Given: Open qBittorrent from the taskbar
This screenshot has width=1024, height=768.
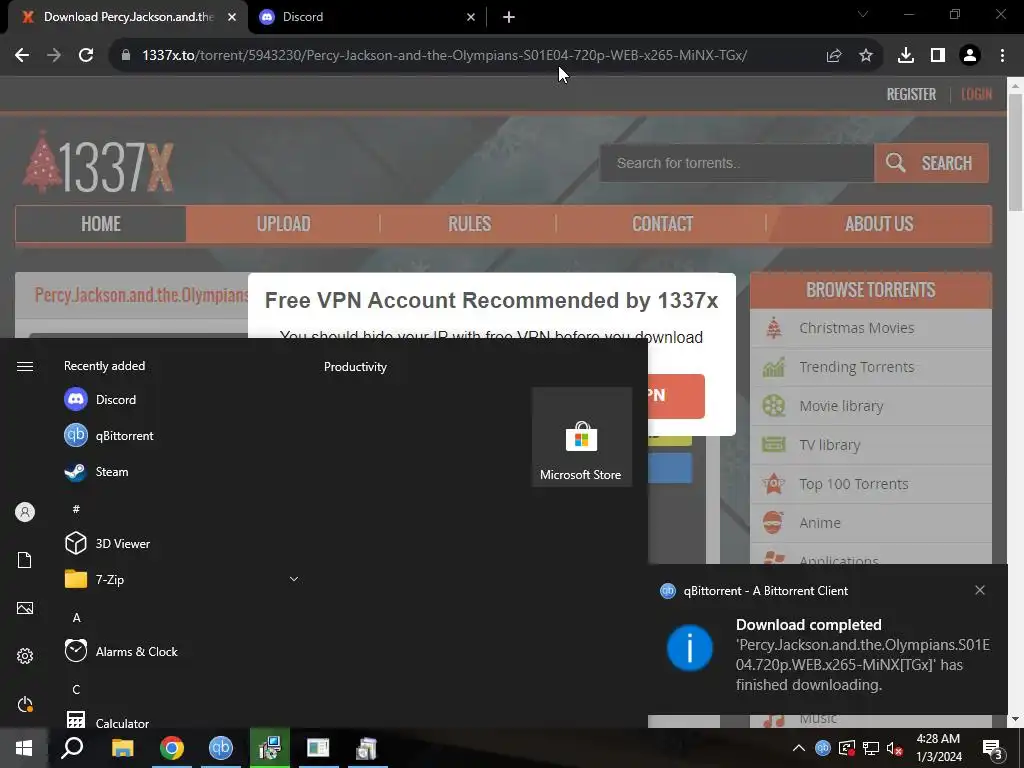Looking at the screenshot, I should [221, 748].
